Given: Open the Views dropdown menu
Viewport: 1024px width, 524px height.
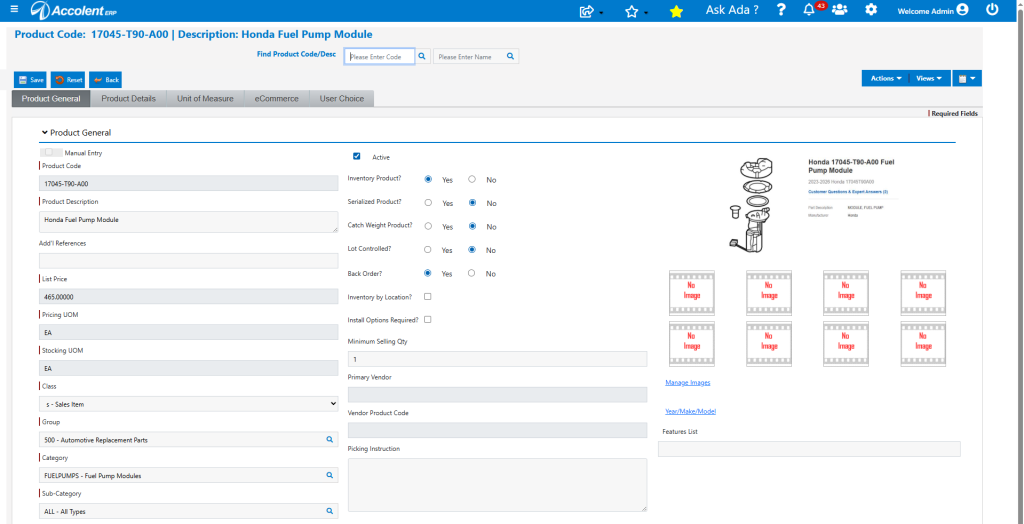Looking at the screenshot, I should [929, 78].
